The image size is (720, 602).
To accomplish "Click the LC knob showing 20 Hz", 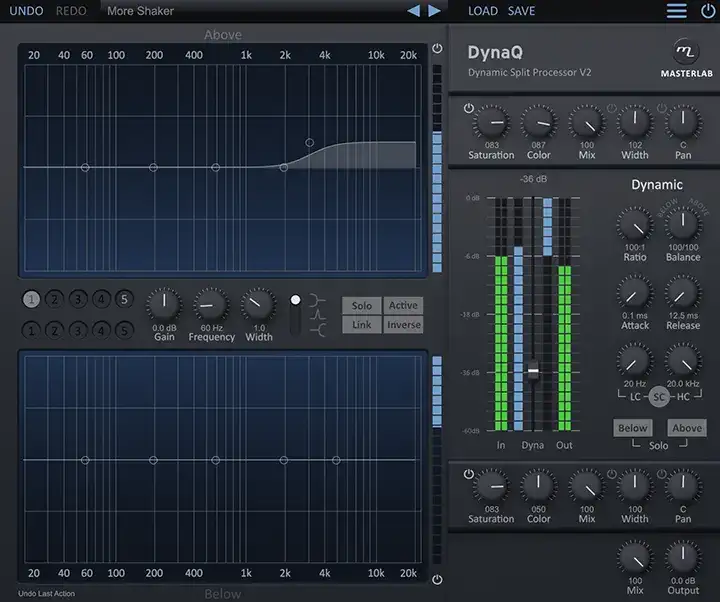I will [635, 360].
